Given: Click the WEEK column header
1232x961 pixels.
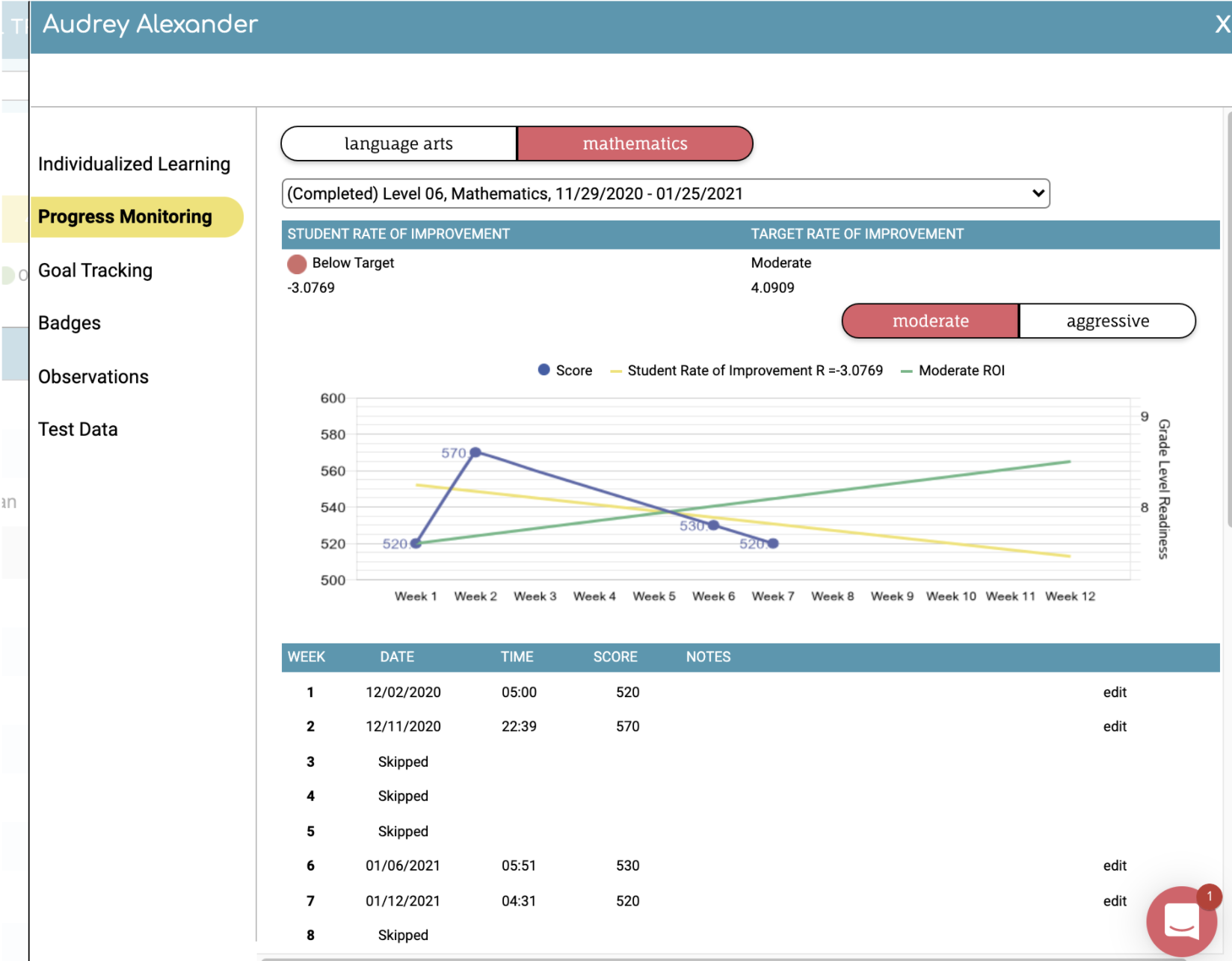Looking at the screenshot, I should pyautogui.click(x=307, y=657).
